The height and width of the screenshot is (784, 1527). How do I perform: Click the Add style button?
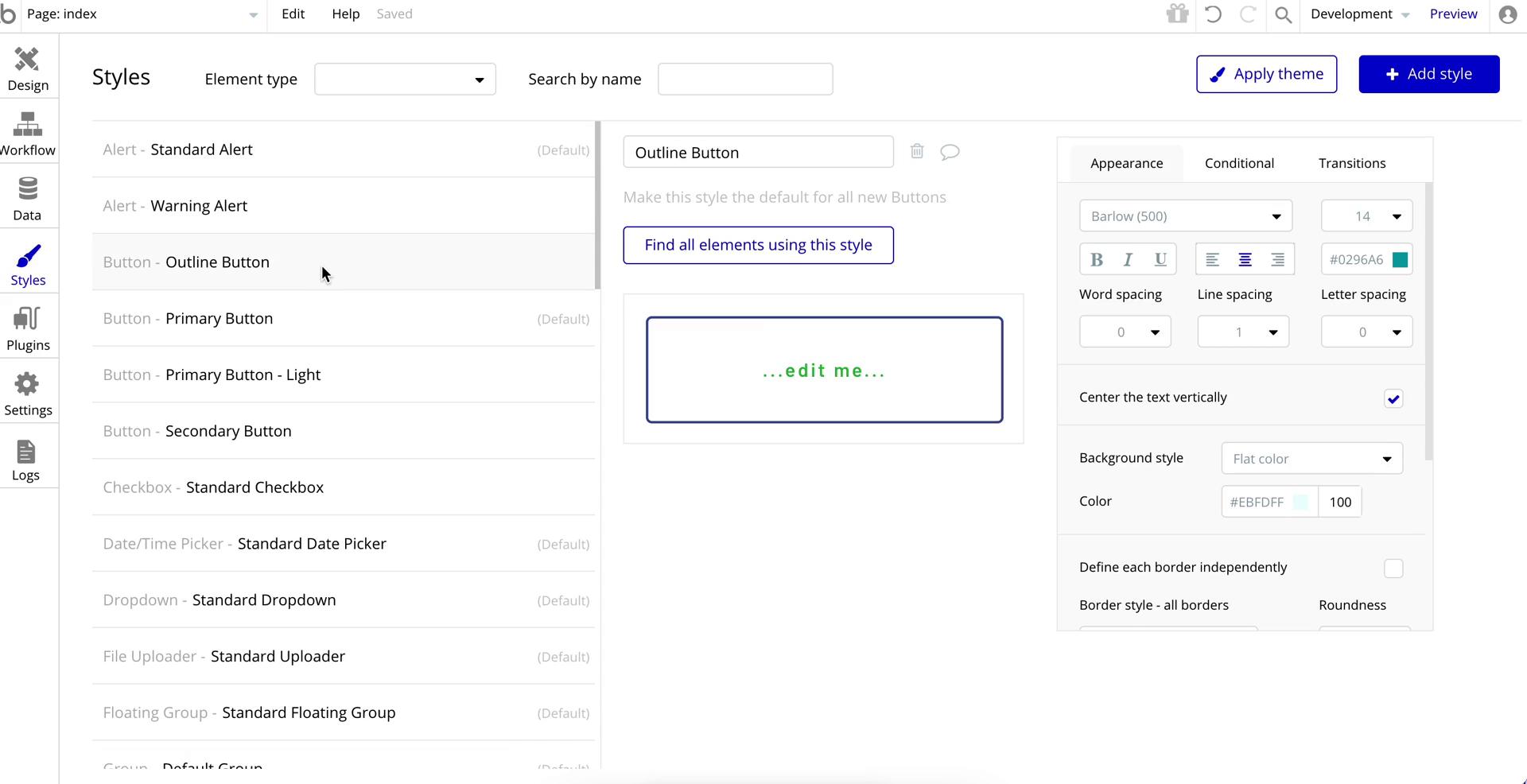(x=1429, y=74)
